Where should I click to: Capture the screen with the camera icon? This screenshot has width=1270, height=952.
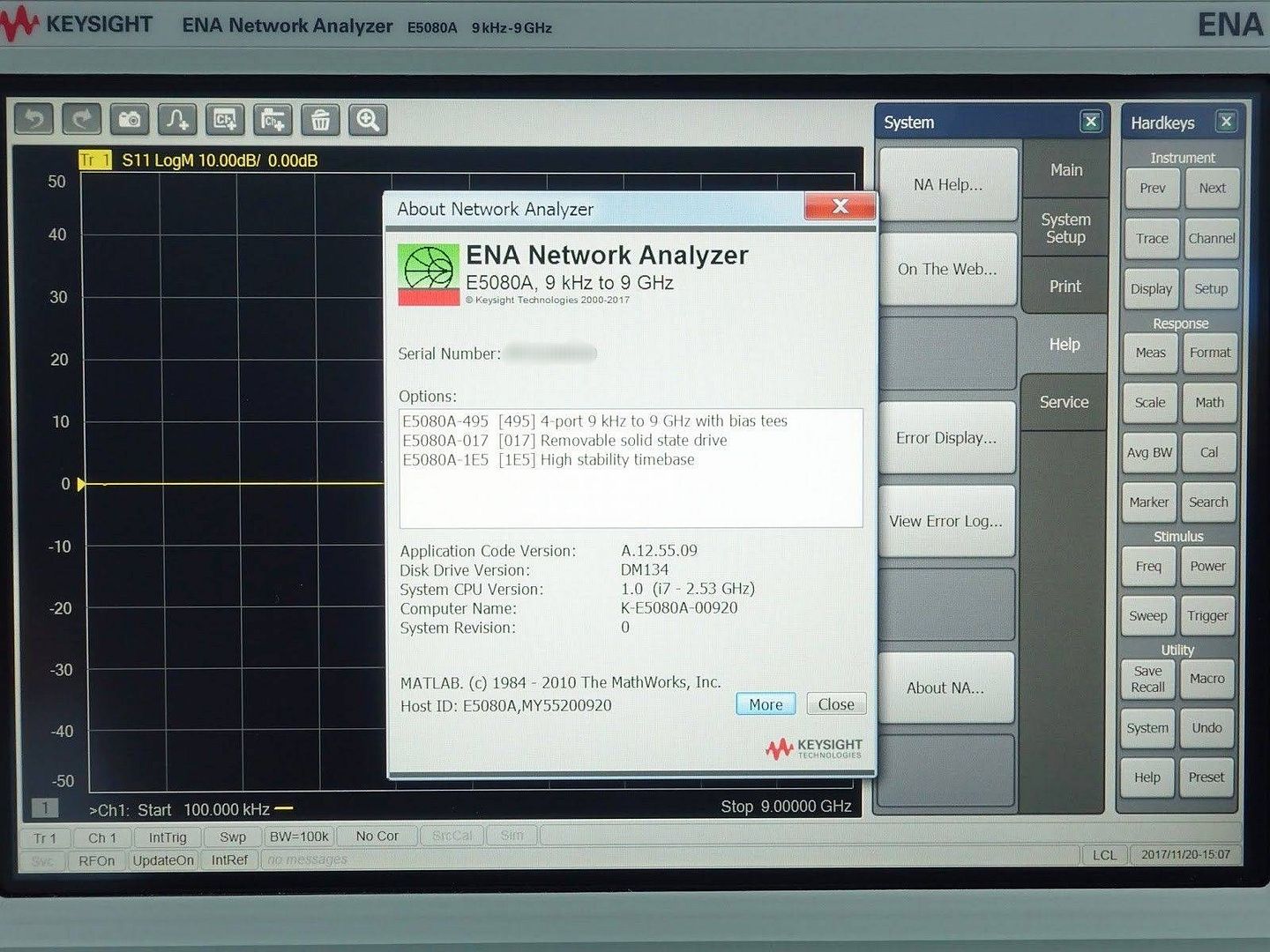coord(130,120)
